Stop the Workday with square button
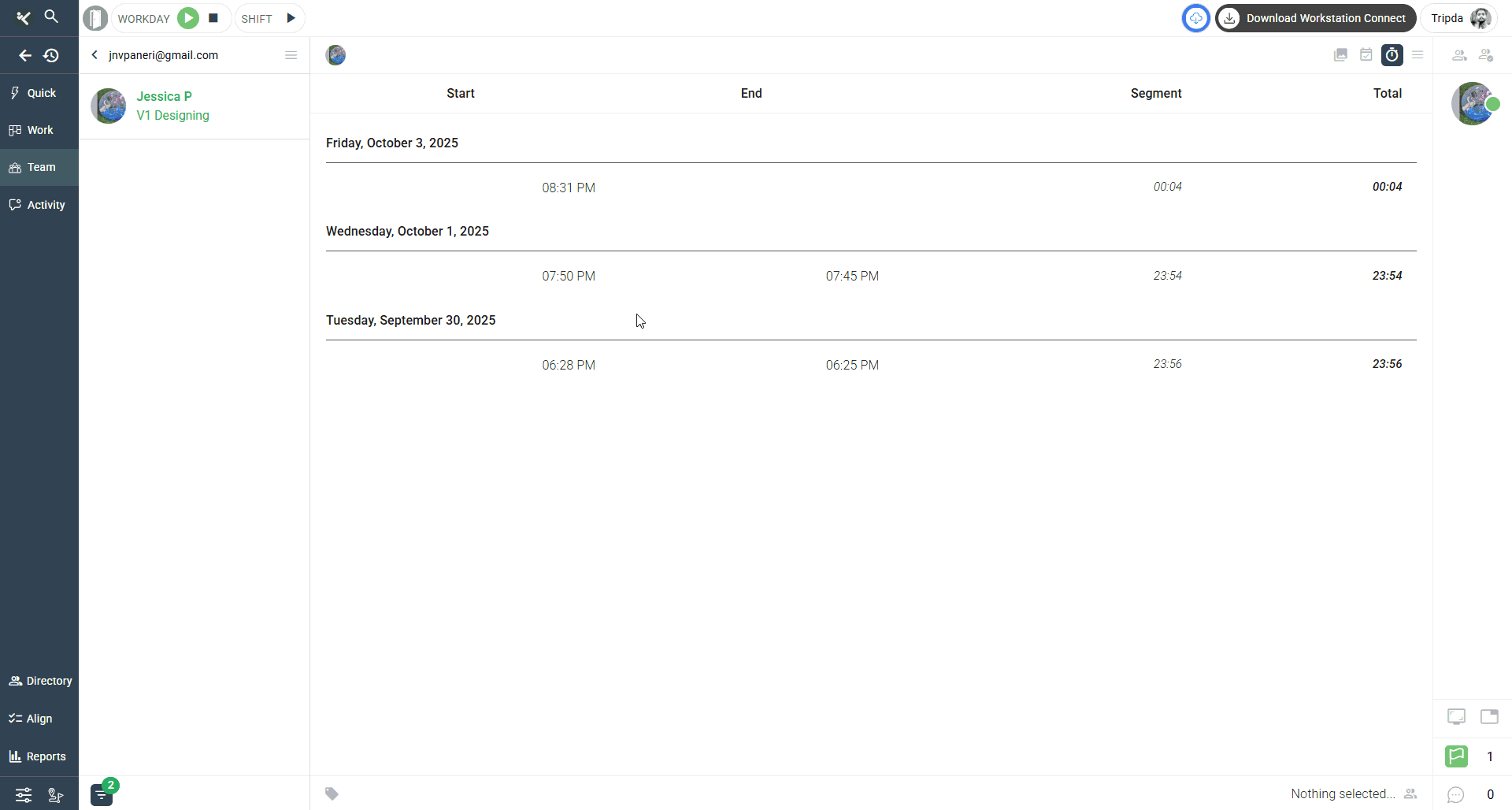1512x810 pixels. [x=213, y=18]
